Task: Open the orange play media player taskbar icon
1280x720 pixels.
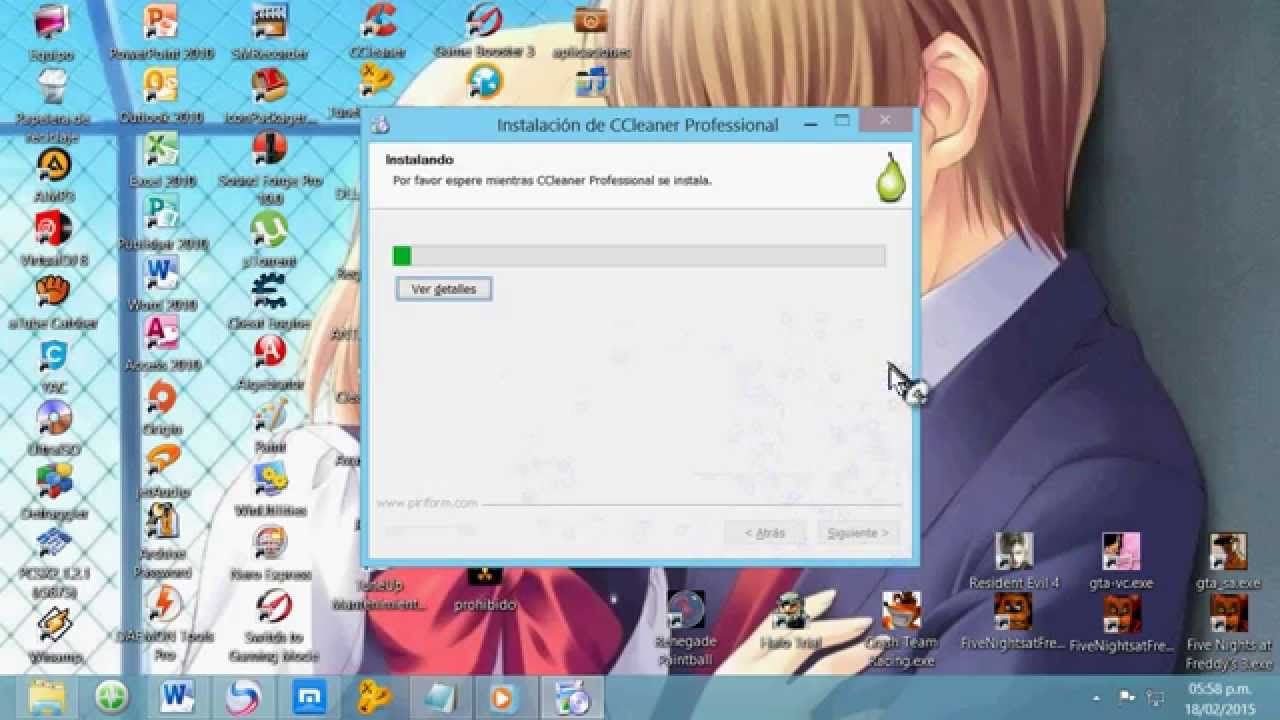Action: 503,697
